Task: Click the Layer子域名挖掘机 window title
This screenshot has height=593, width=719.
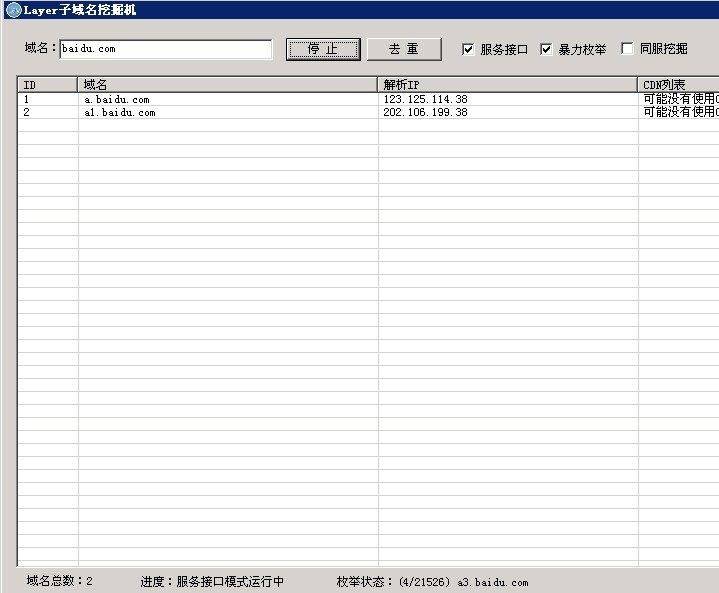Action: click(x=80, y=10)
